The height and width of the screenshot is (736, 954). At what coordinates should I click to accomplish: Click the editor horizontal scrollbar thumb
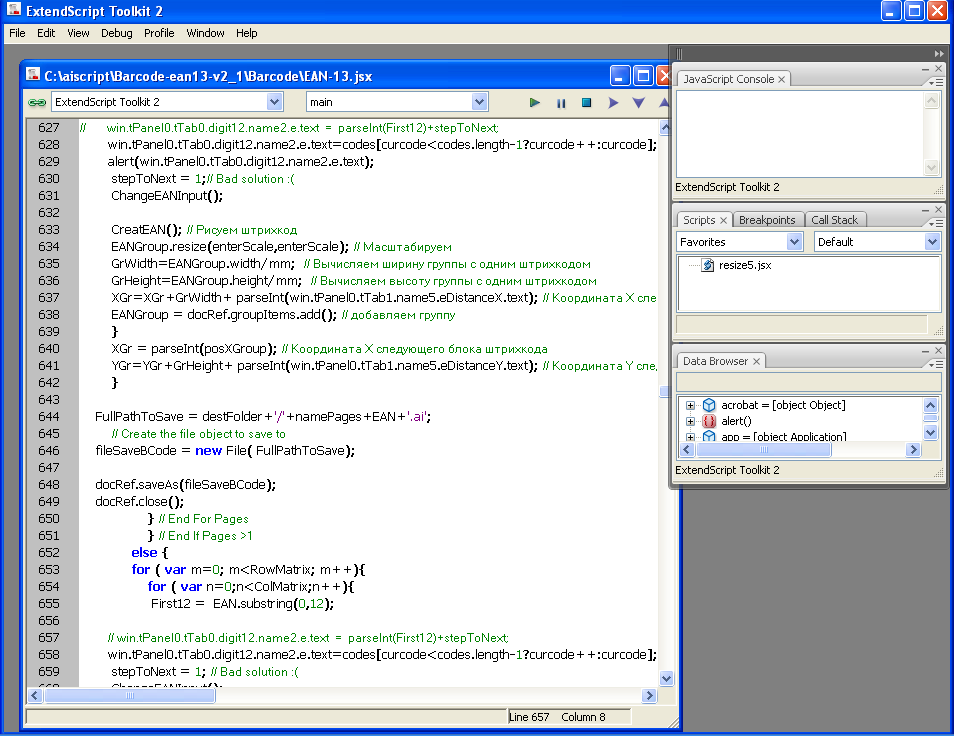pyautogui.click(x=130, y=695)
